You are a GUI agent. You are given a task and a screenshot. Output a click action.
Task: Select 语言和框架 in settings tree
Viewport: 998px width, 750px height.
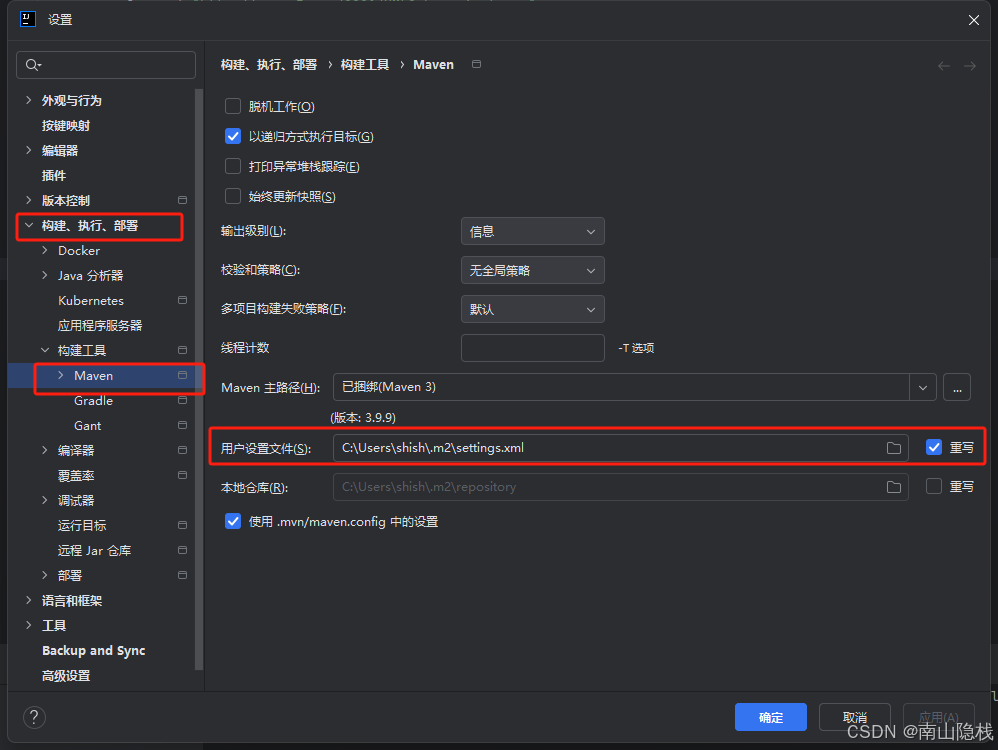pyautogui.click(x=72, y=600)
